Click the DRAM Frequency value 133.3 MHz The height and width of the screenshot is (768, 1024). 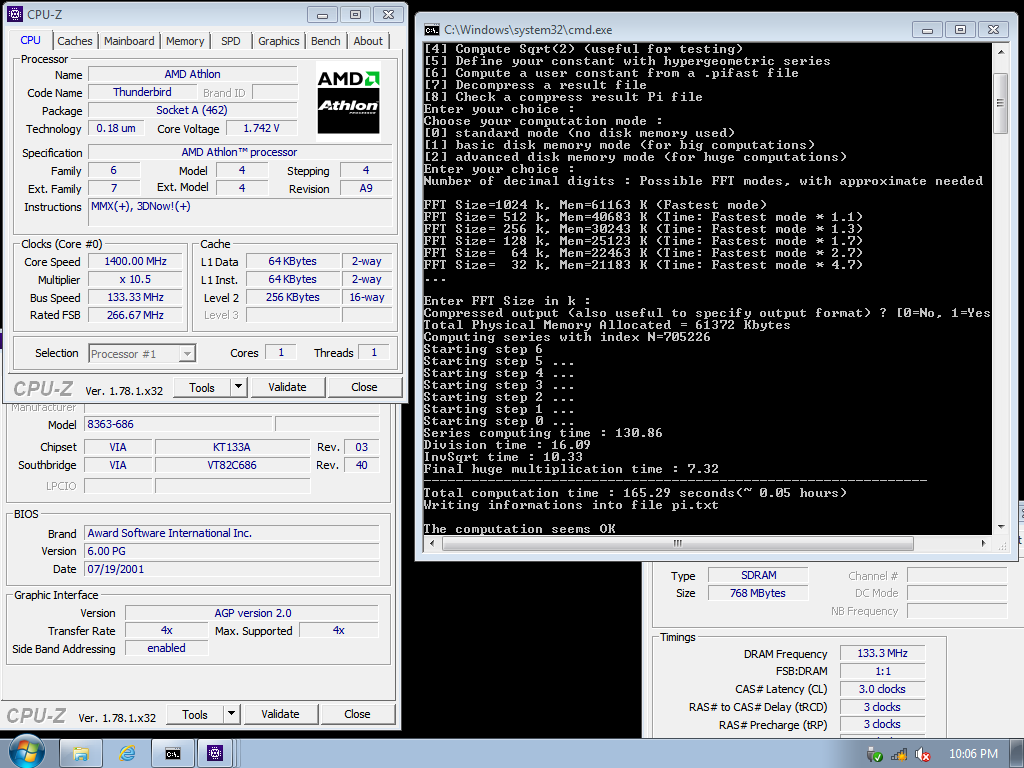882,653
